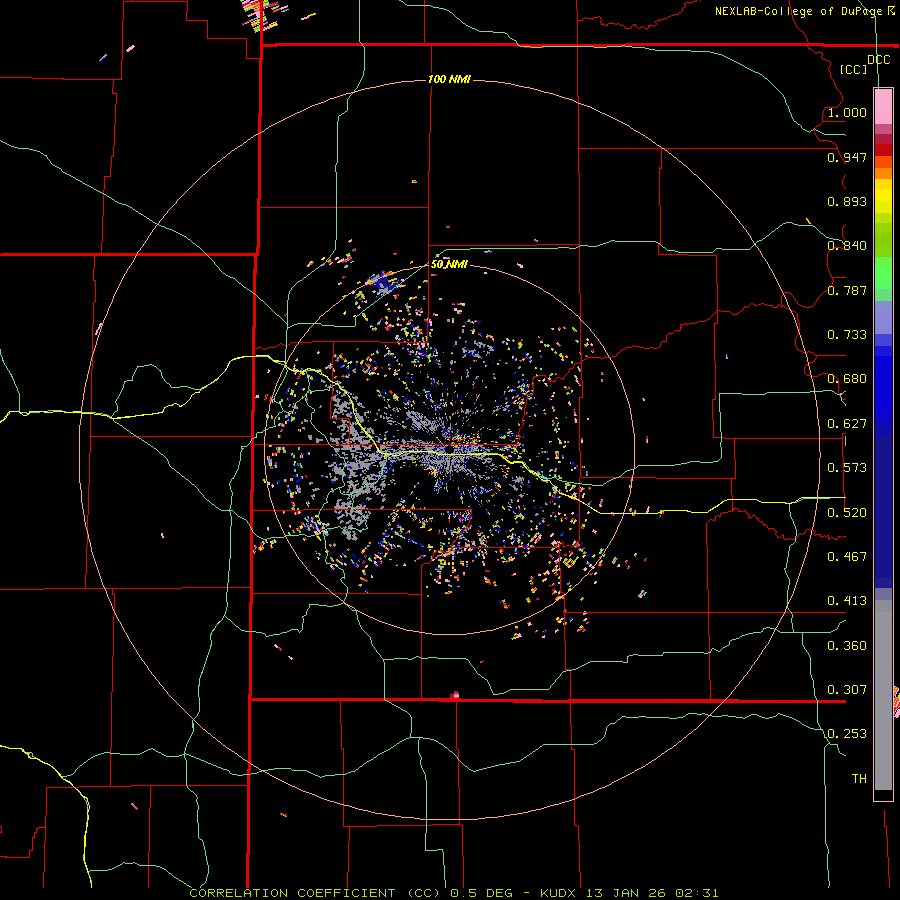
Task: Click the 02:31 timestamp in caption
Action: (x=696, y=893)
